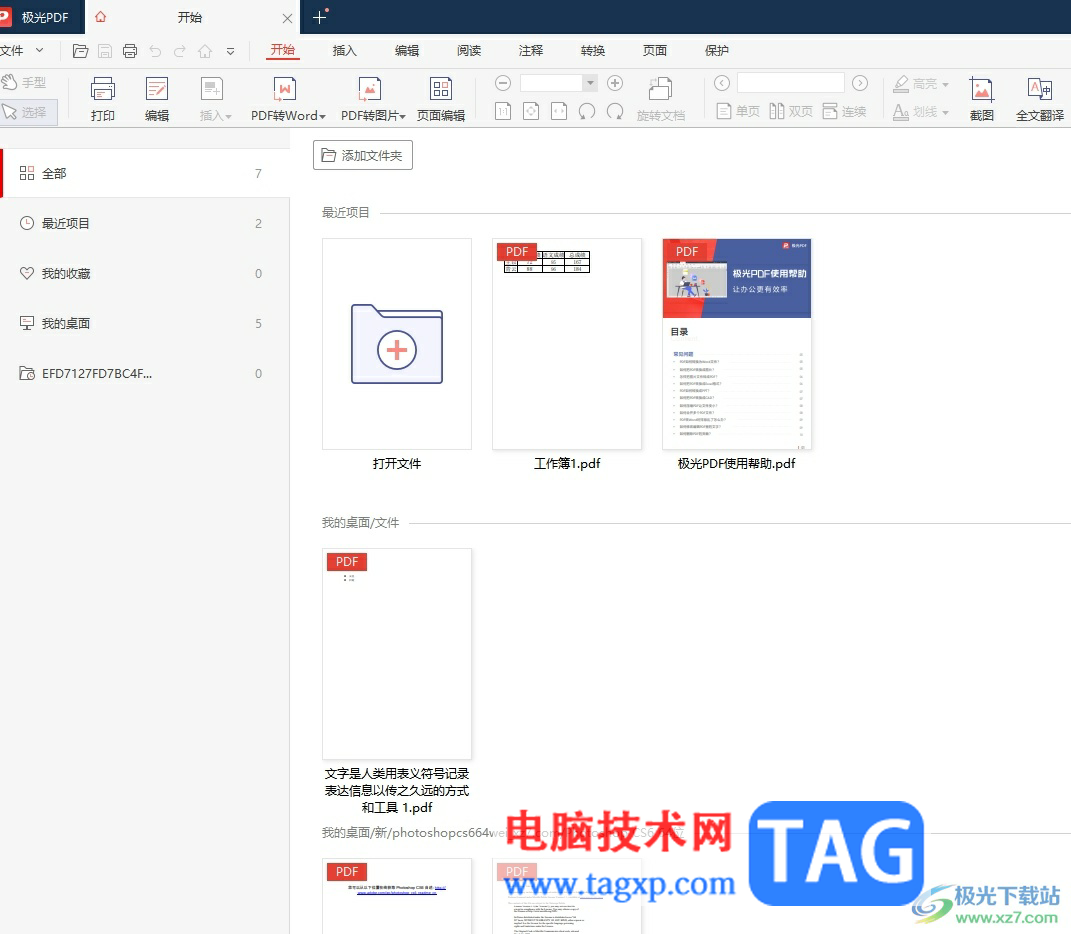Switch to the 插入 ribbon tab
The width and height of the screenshot is (1071, 934).
(x=344, y=51)
